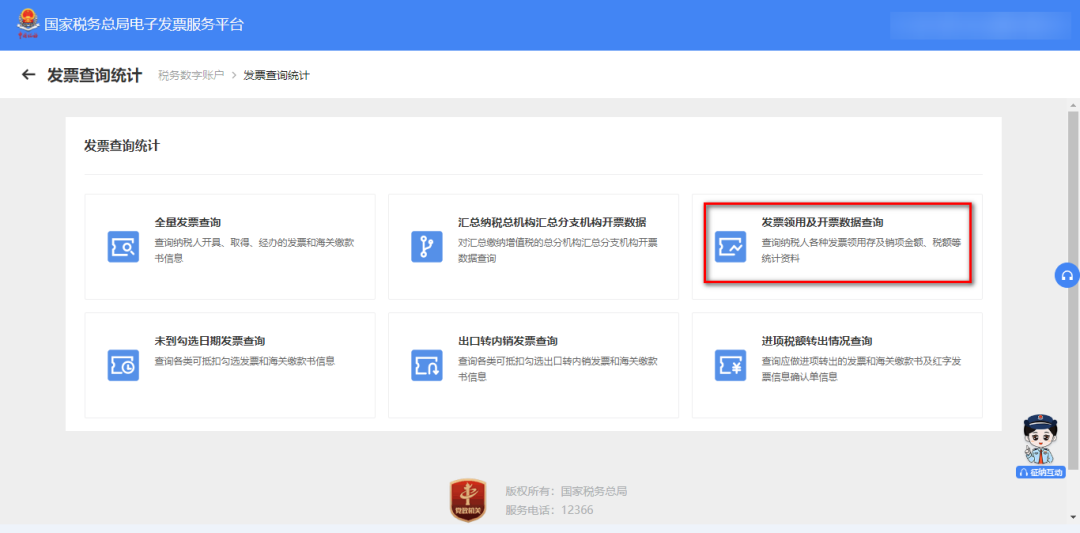Image resolution: width=1080 pixels, height=533 pixels.
Task: Click description 查询纳税人开具、取得、经办的发票
Action: (255, 251)
